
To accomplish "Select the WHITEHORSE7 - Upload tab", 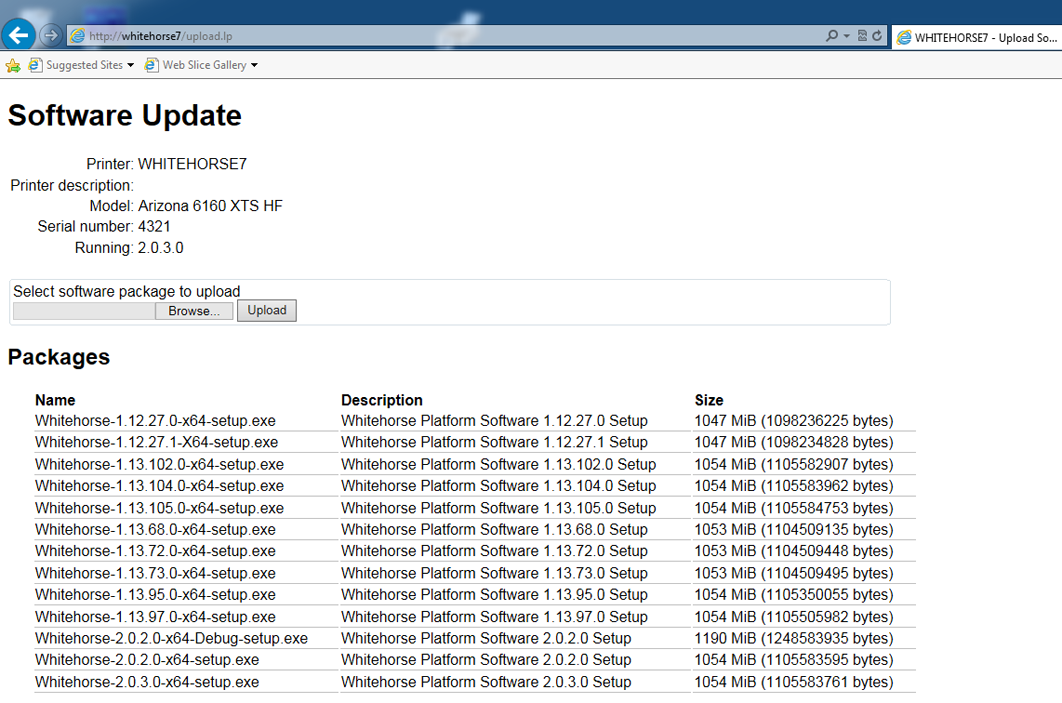I will (x=977, y=38).
